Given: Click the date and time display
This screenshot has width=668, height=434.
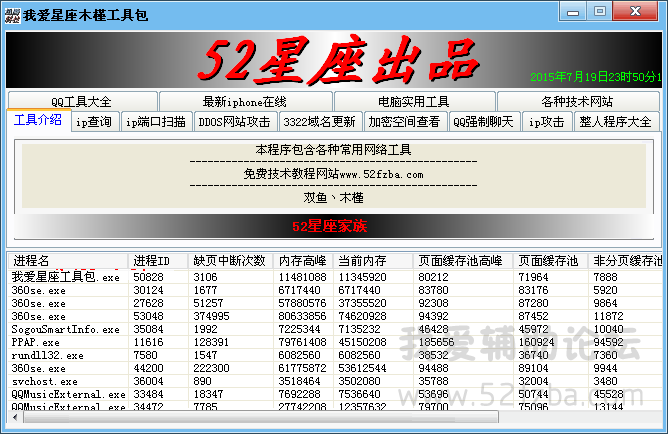Looking at the screenshot, I should (x=596, y=77).
